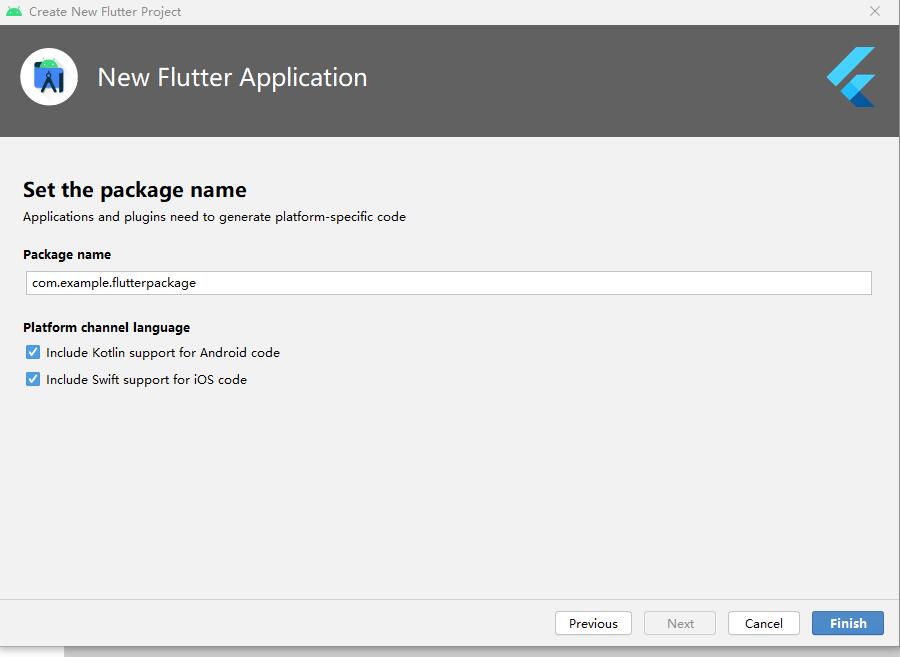The width and height of the screenshot is (900, 657).
Task: Close the Create New Flutter Project dialog
Action: pos(875,11)
